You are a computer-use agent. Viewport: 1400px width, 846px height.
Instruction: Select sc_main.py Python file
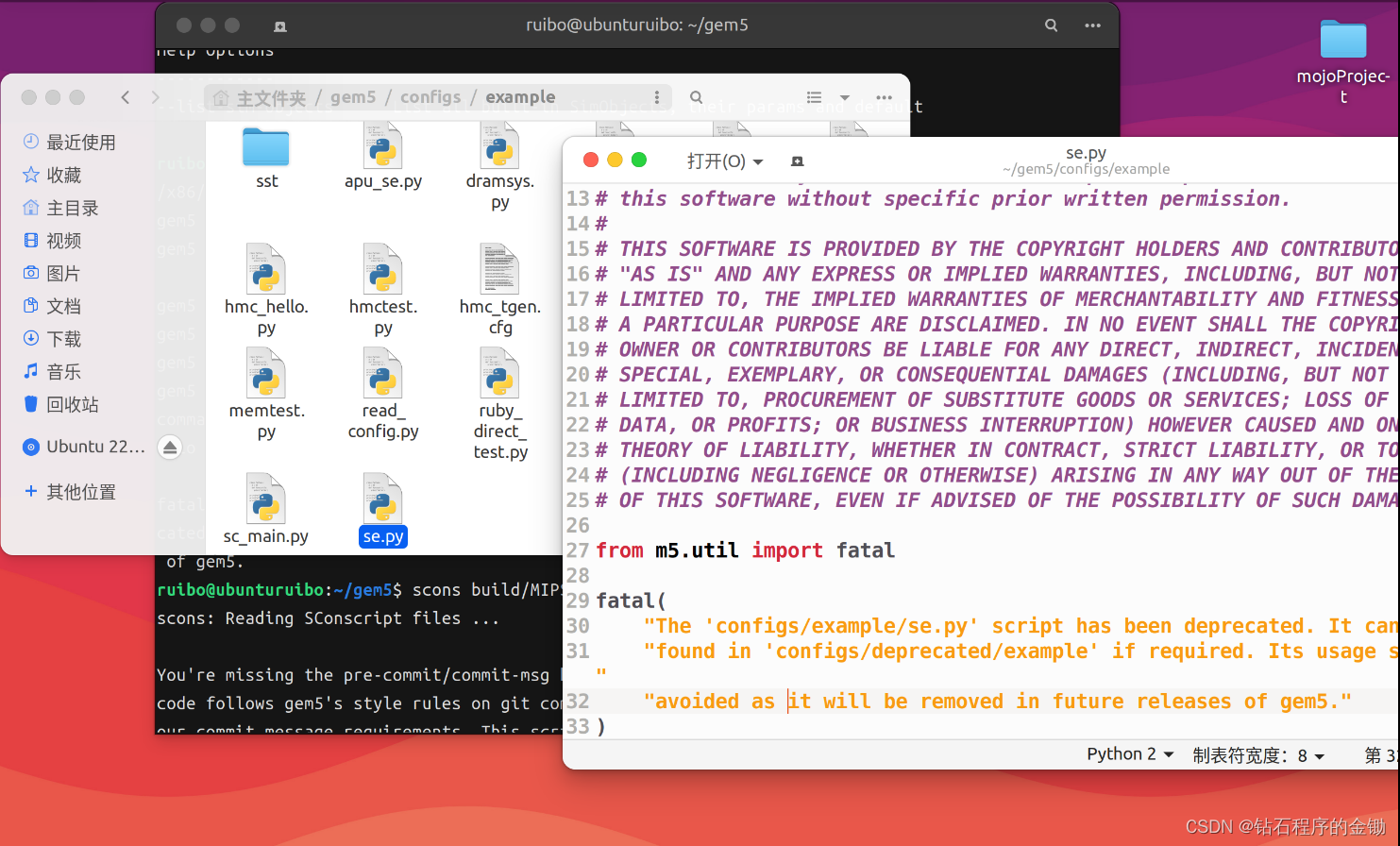pos(268,499)
